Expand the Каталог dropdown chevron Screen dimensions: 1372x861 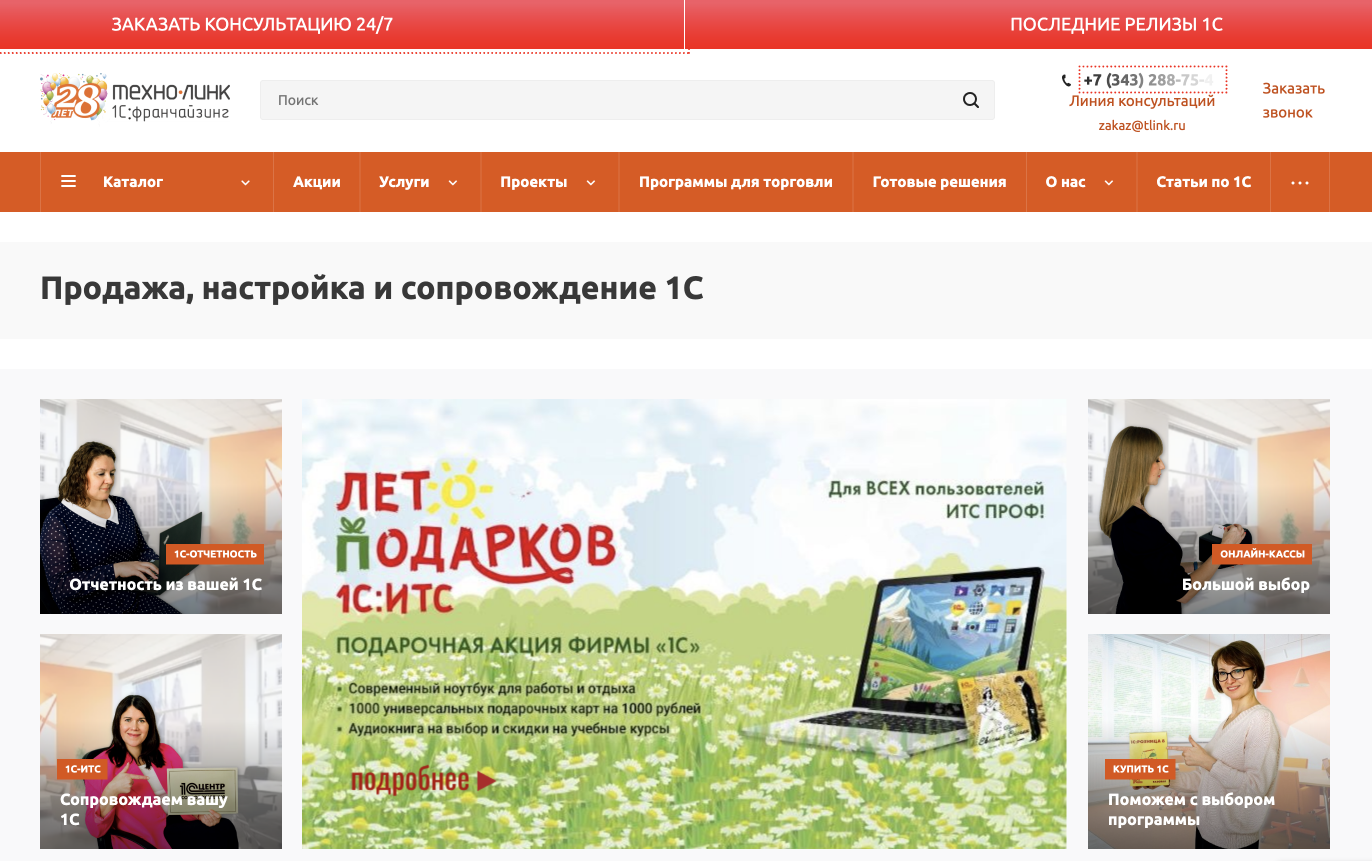click(246, 183)
